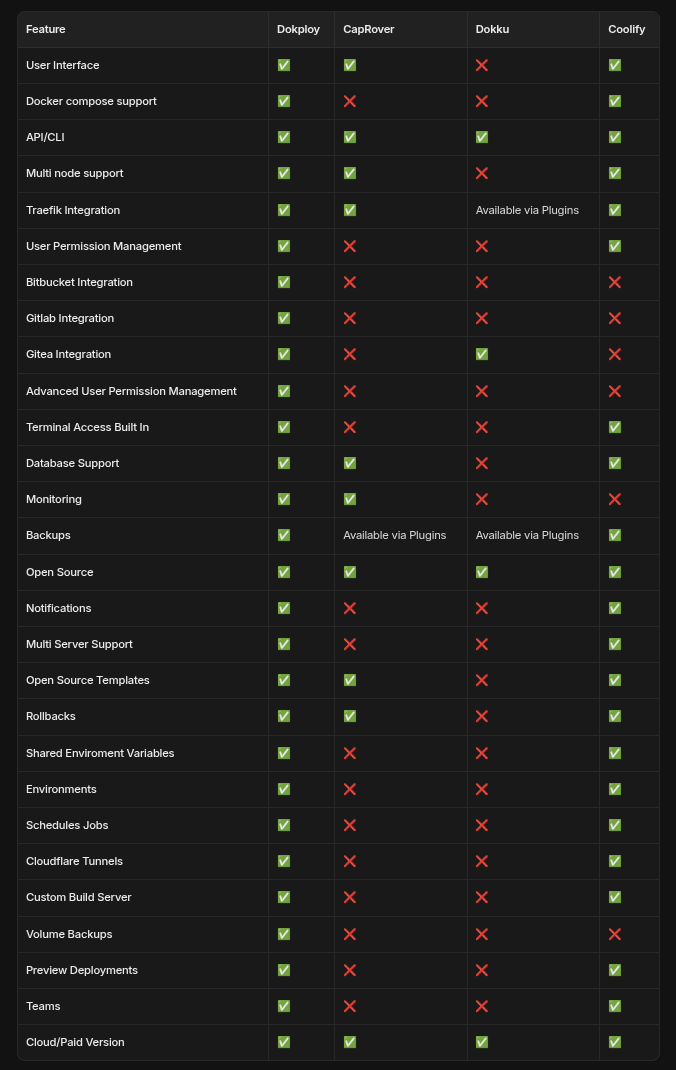This screenshot has height=1070, width=676.
Task: Click the Coolify column header
Action: [627, 29]
